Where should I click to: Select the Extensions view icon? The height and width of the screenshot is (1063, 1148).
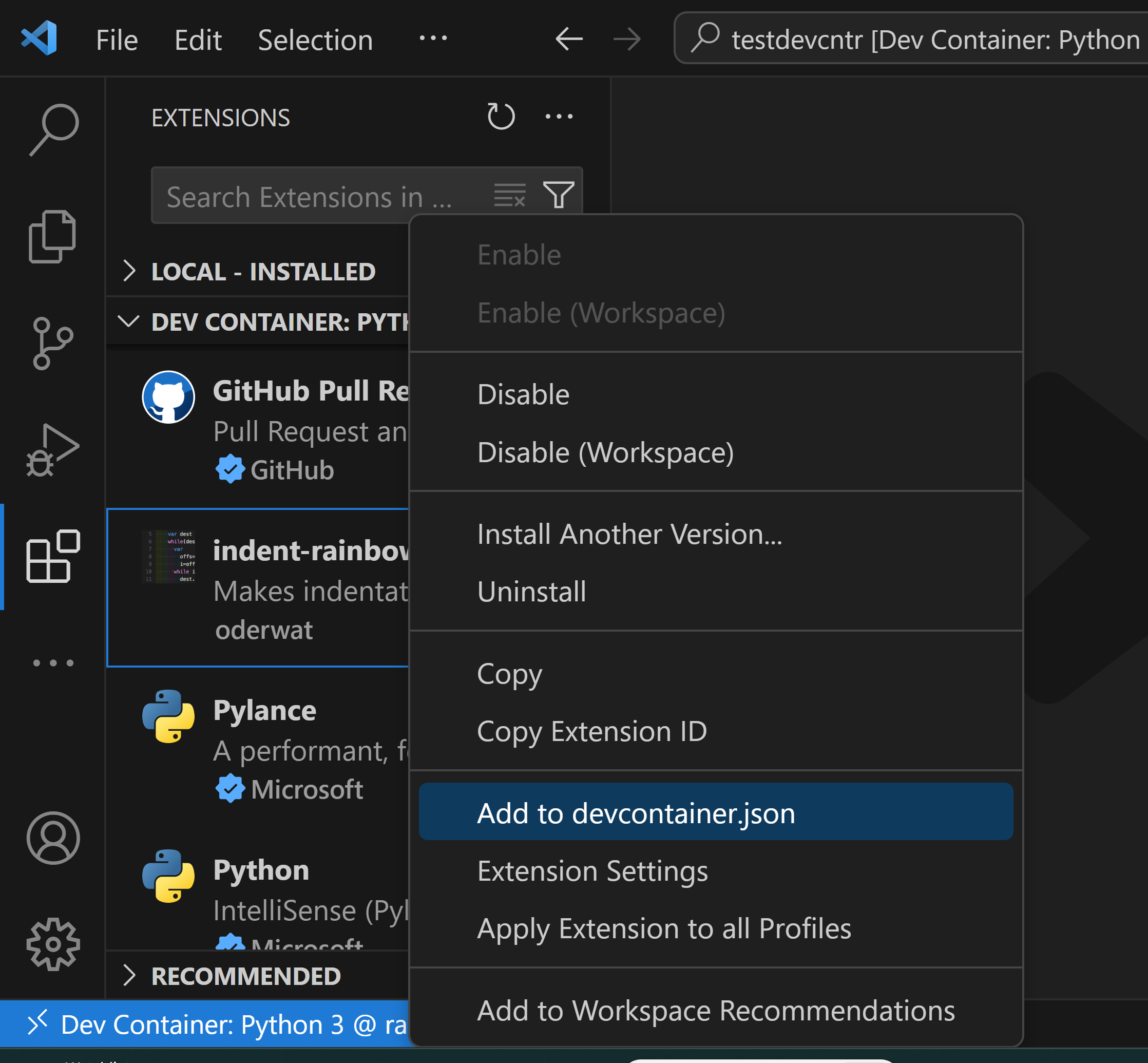[x=53, y=556]
